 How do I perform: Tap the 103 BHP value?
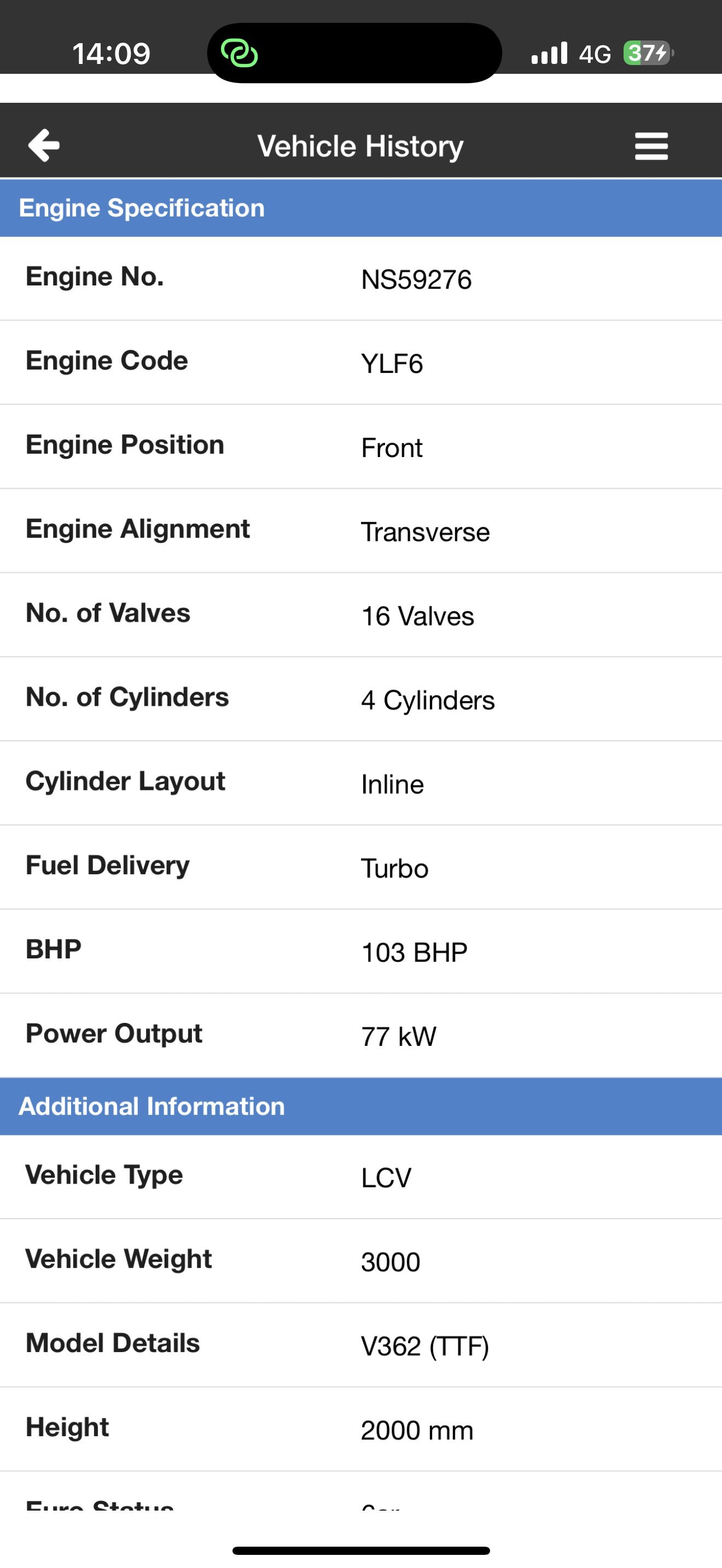[x=415, y=952]
